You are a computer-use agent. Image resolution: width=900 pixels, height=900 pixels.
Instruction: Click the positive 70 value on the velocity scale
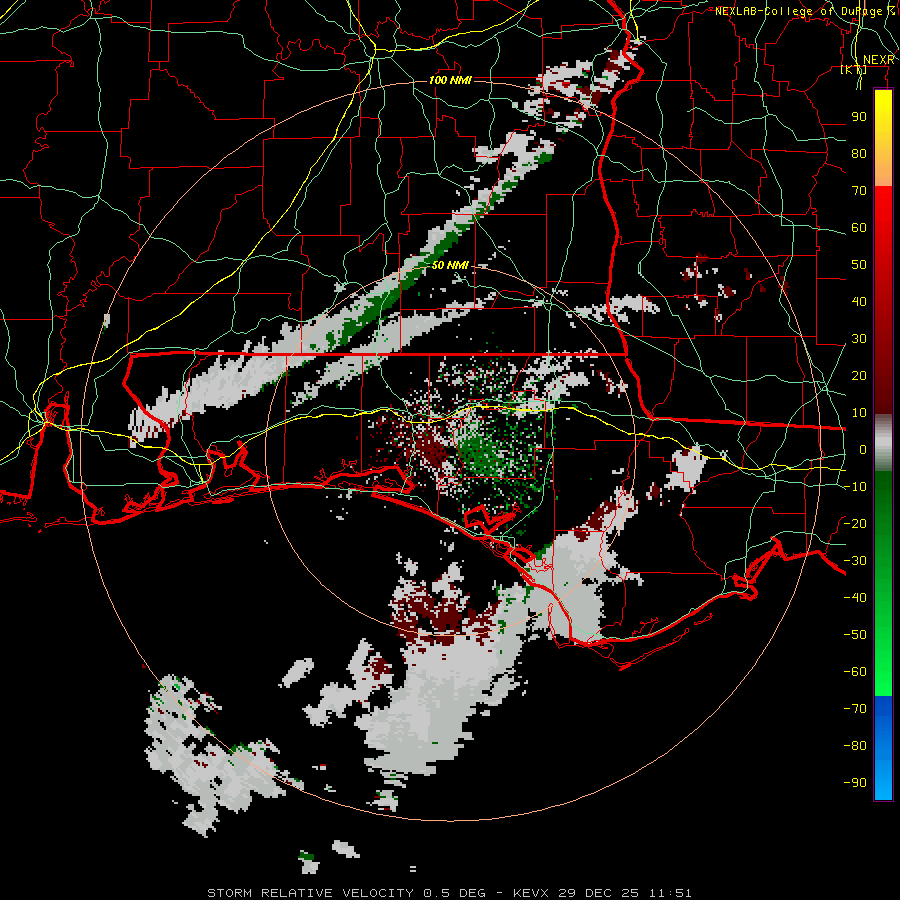[x=859, y=191]
